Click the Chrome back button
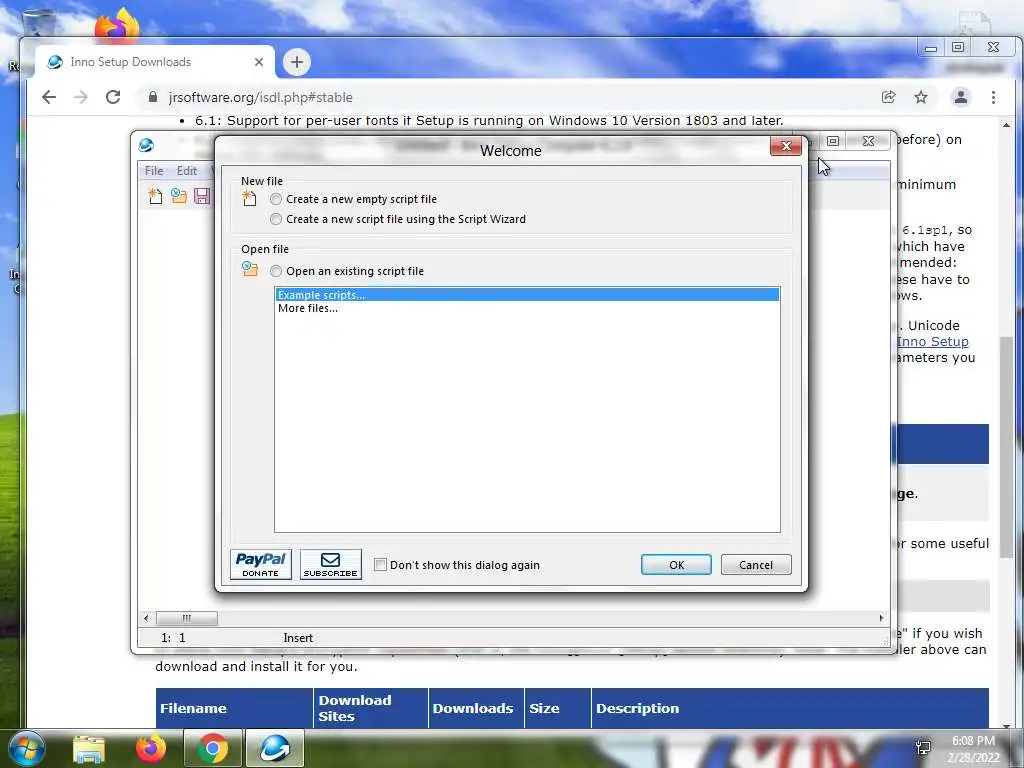The image size is (1024, 768). (49, 97)
